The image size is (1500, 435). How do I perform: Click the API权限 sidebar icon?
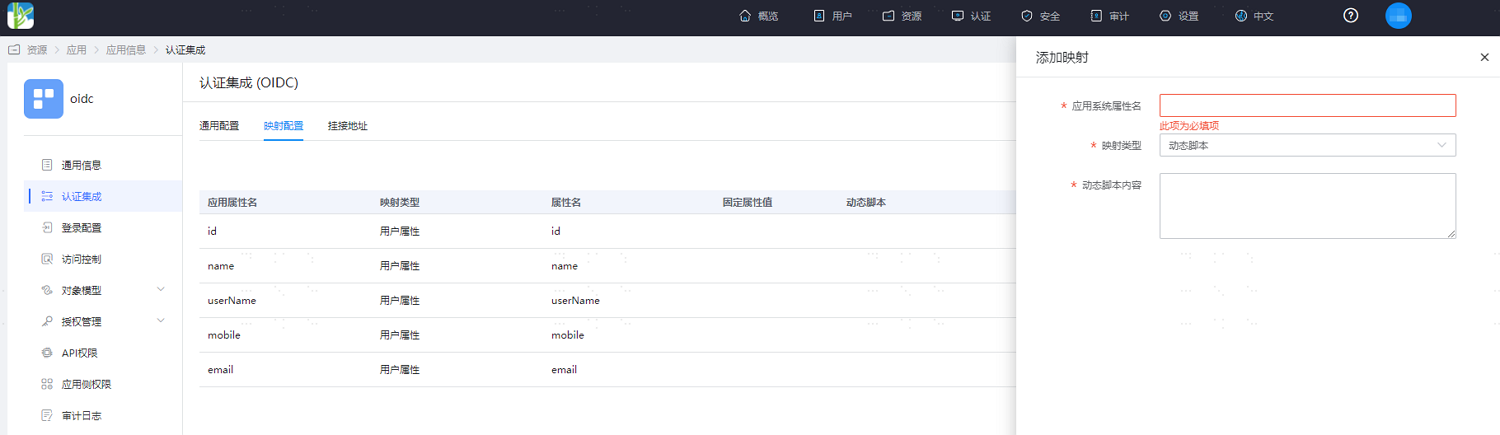point(47,353)
